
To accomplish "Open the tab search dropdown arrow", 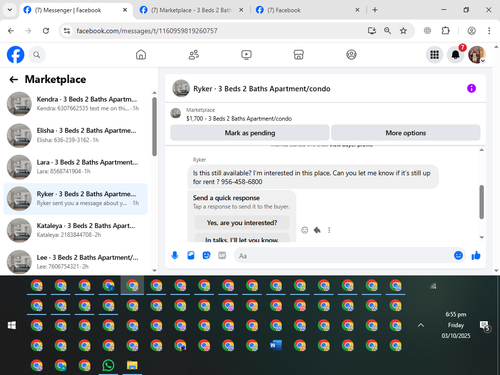I will click(10, 10).
